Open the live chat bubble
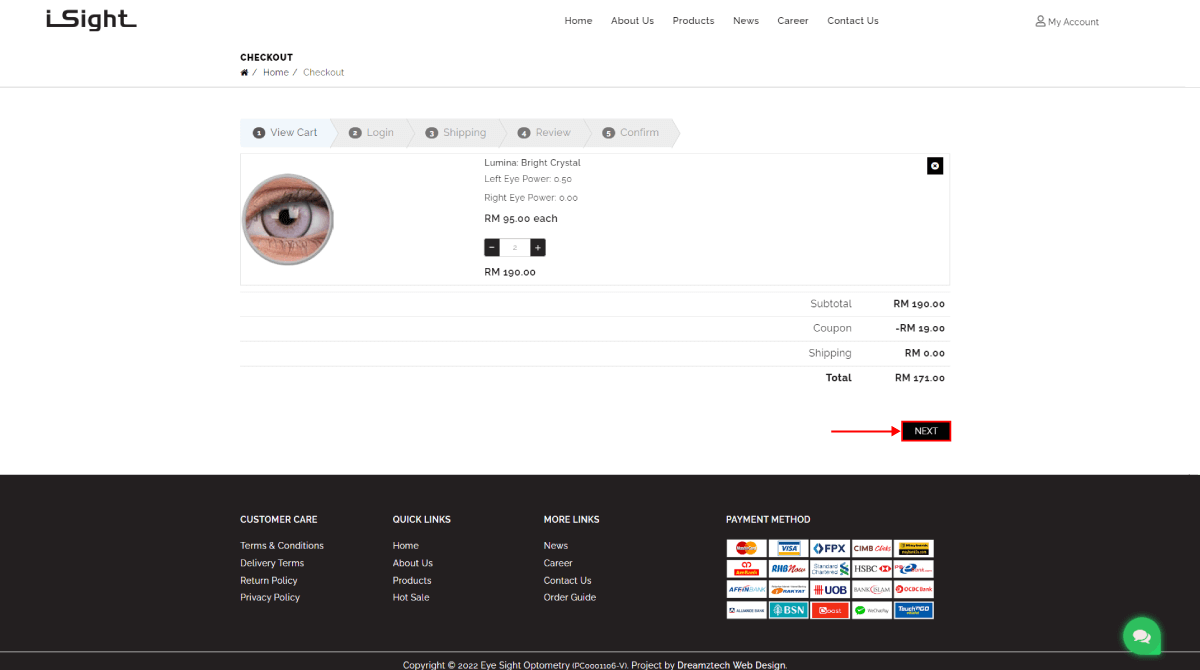 point(1142,636)
